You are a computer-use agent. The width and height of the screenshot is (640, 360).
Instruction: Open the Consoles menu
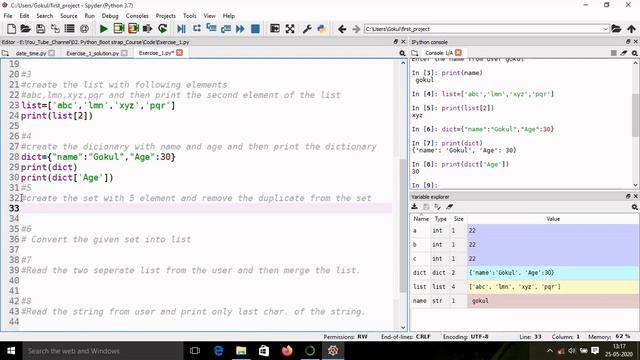click(137, 16)
